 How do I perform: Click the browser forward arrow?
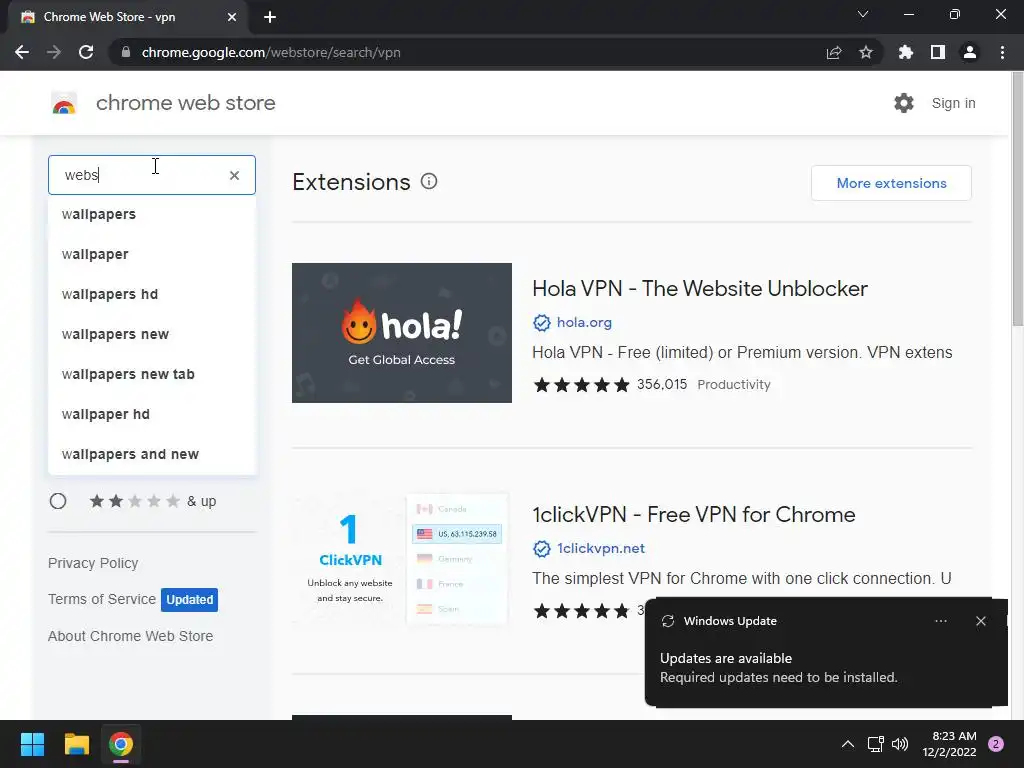54,52
